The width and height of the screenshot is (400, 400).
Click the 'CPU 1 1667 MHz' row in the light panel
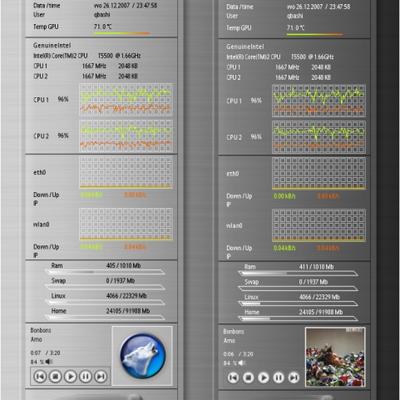coord(86,66)
